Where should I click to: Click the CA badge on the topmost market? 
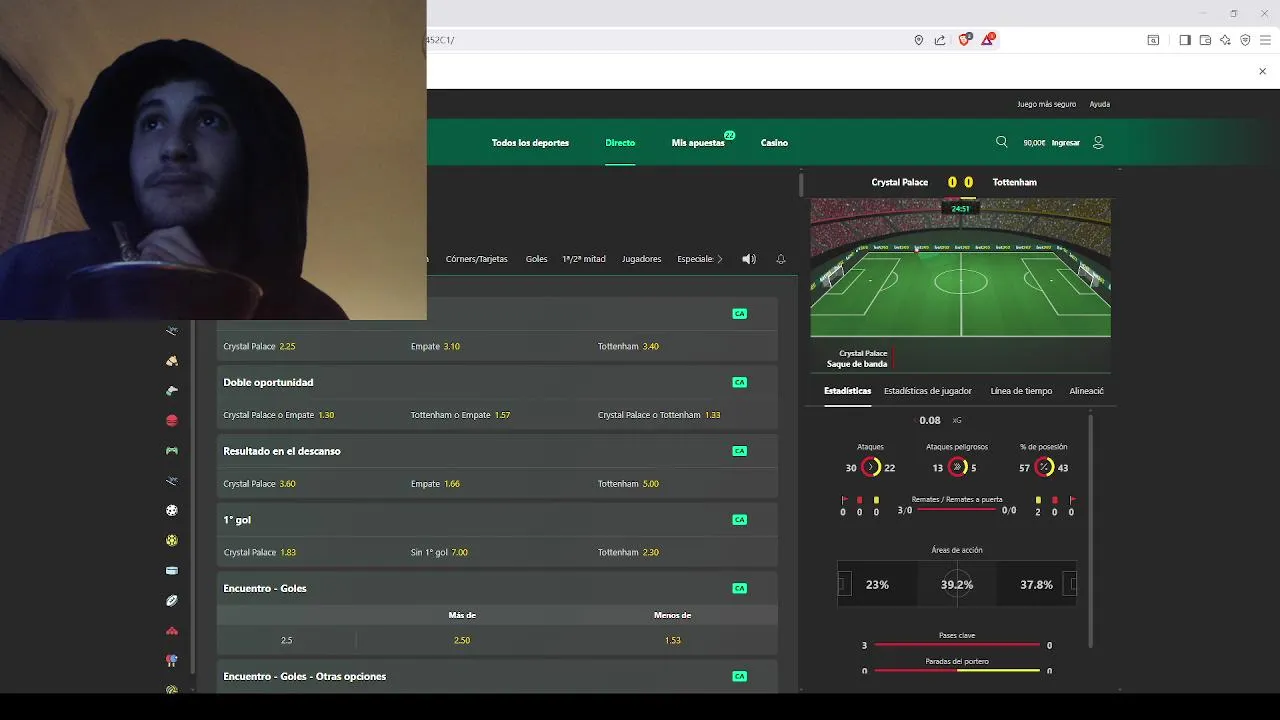tap(739, 313)
